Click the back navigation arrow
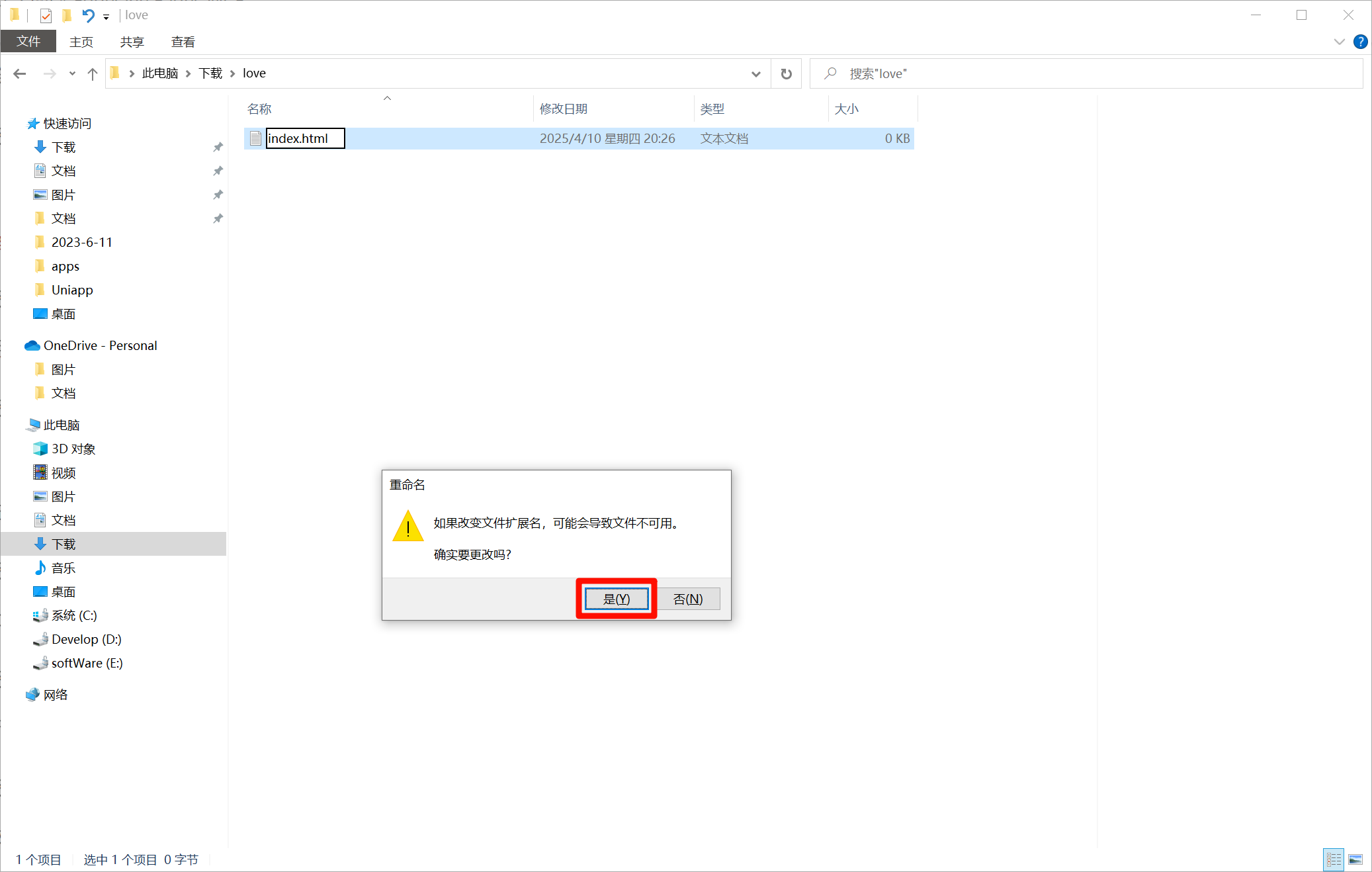This screenshot has height=872, width=1372. (20, 73)
